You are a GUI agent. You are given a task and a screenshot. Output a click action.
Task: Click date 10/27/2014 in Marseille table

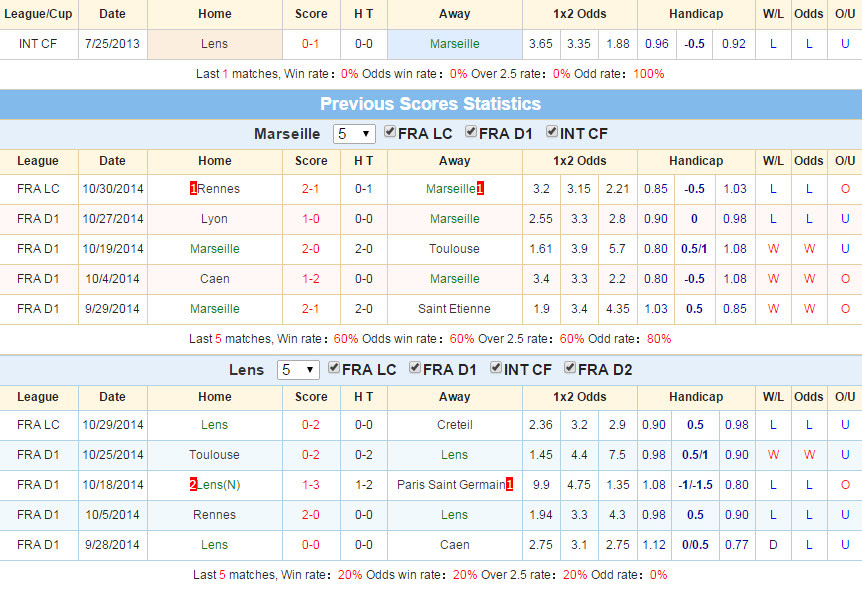click(113, 219)
